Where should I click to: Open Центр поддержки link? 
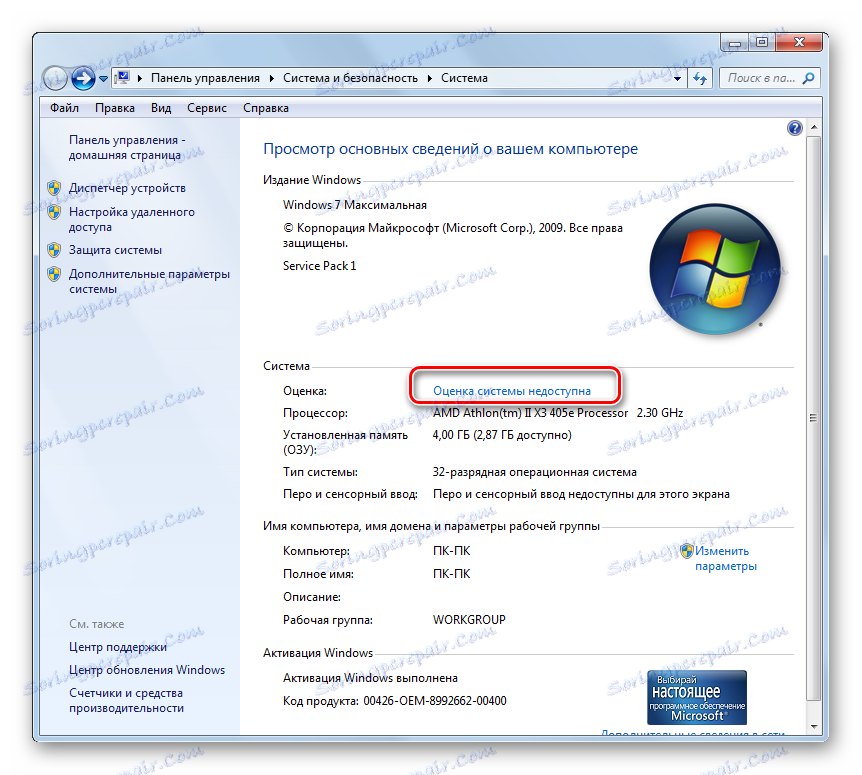click(118, 647)
